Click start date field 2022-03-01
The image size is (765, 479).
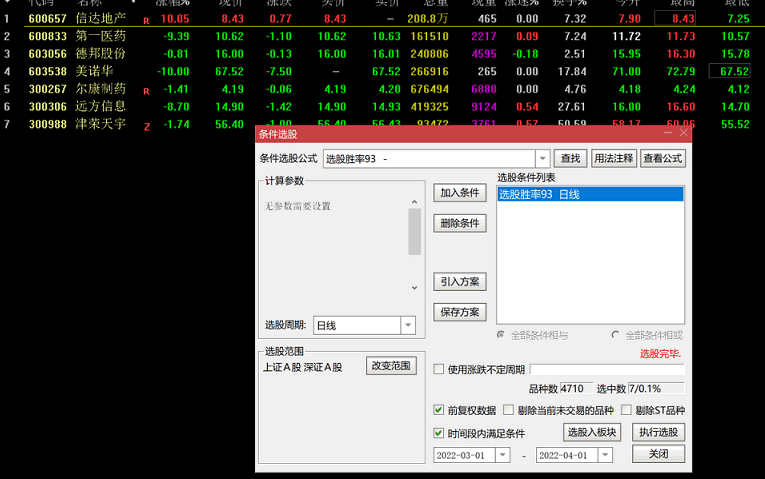point(464,455)
